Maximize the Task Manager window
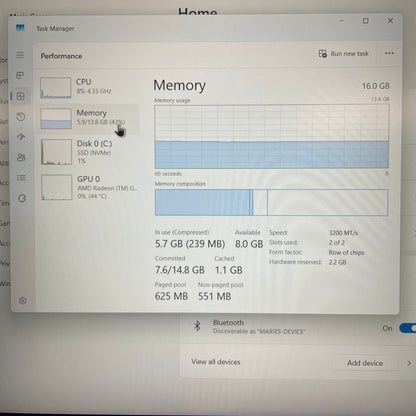 [366, 21]
